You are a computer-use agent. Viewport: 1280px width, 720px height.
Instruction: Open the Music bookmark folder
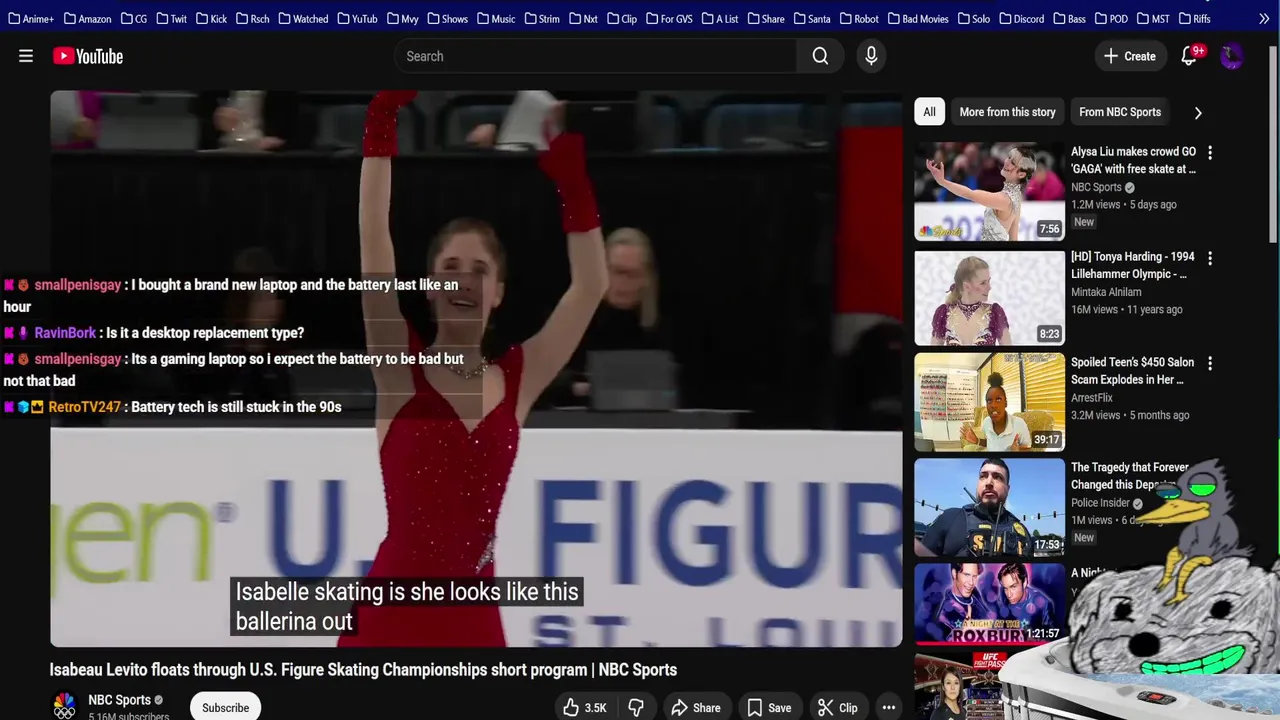(496, 18)
